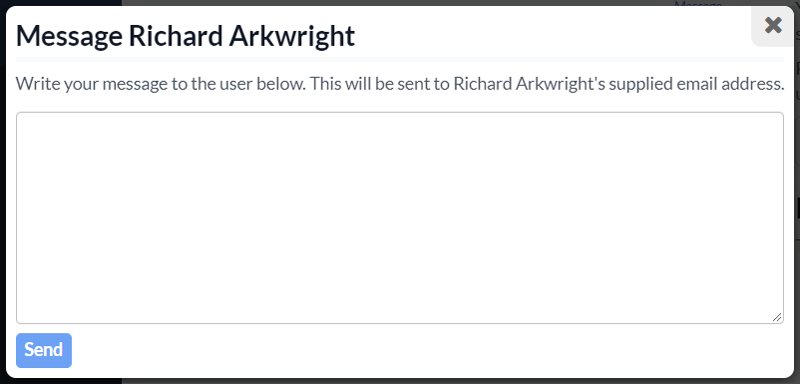800x384 pixels.
Task: Click the text area resize grip
Action: [777, 317]
